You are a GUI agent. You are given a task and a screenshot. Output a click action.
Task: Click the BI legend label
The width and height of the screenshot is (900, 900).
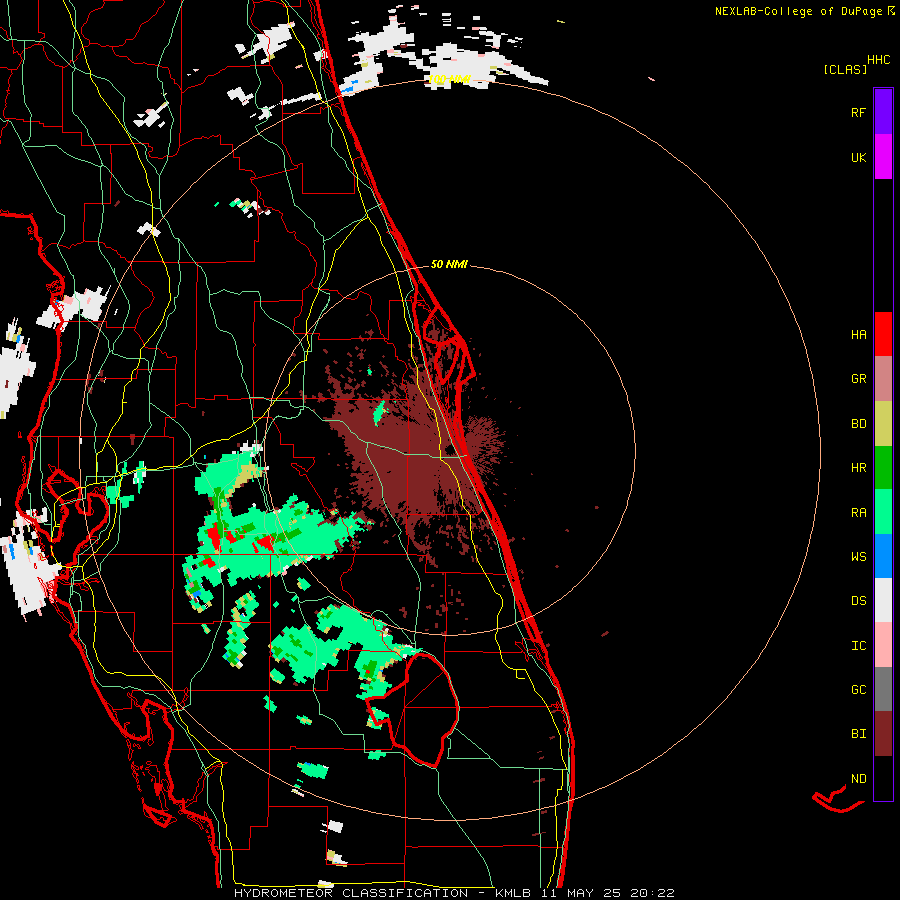859,734
